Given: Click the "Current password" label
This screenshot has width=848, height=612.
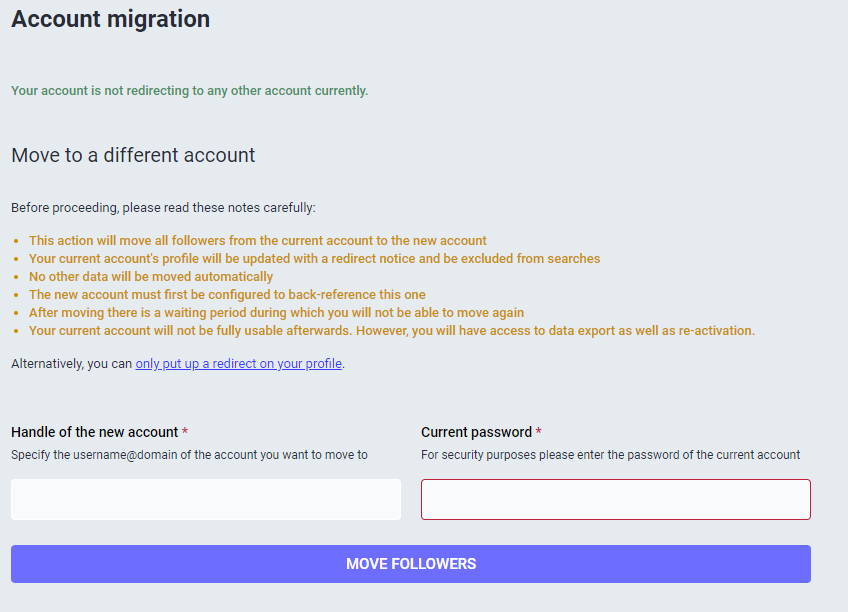Looking at the screenshot, I should click(476, 432).
